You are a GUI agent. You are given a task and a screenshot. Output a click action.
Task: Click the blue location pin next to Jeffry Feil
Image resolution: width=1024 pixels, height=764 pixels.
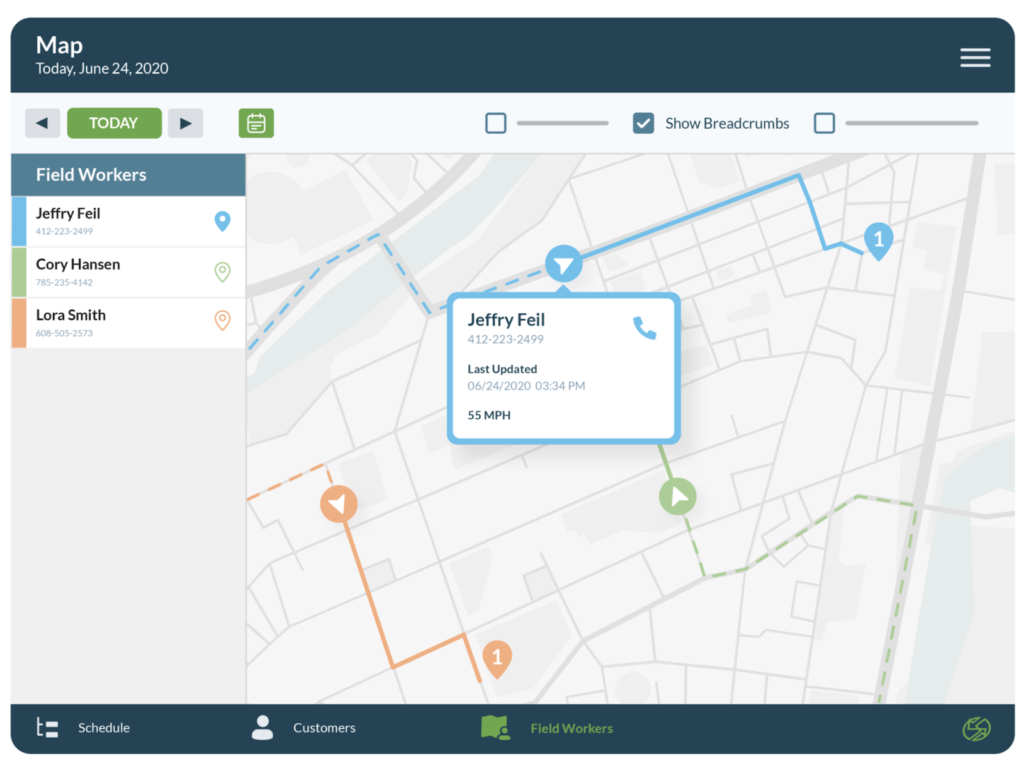pos(224,221)
